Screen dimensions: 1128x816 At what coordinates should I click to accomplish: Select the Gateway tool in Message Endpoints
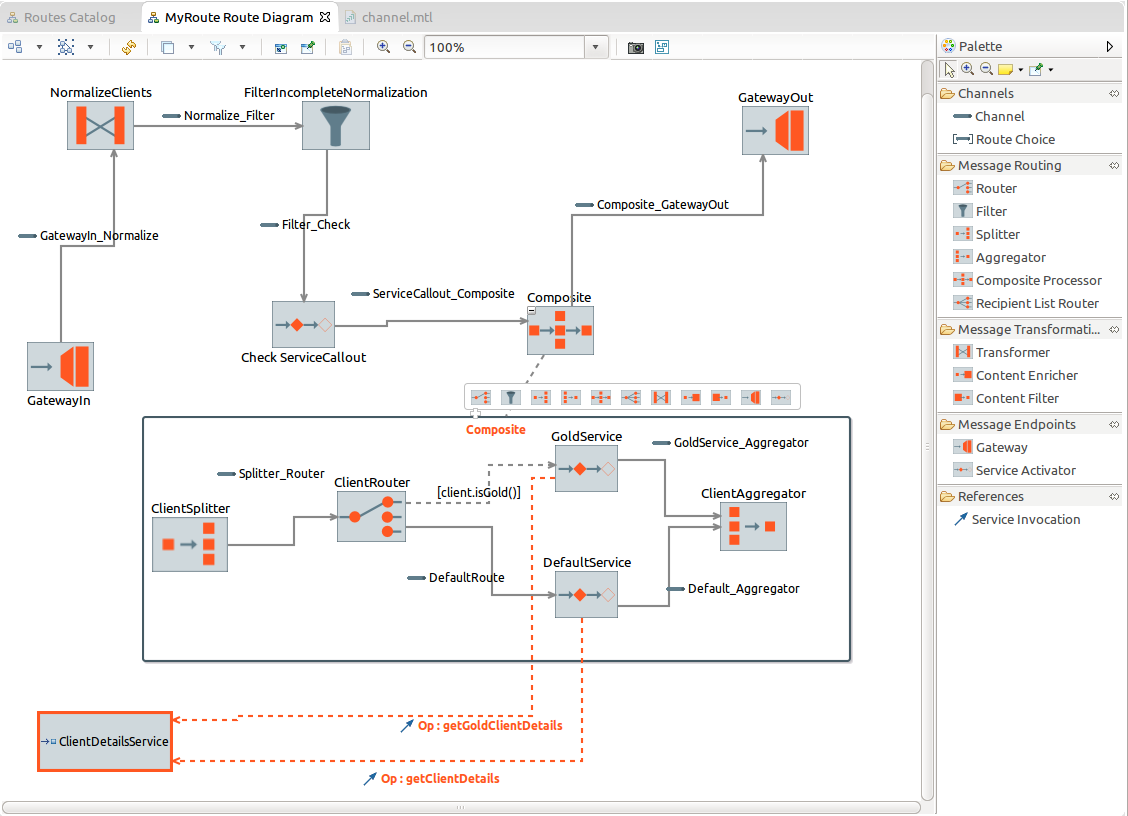[1001, 448]
